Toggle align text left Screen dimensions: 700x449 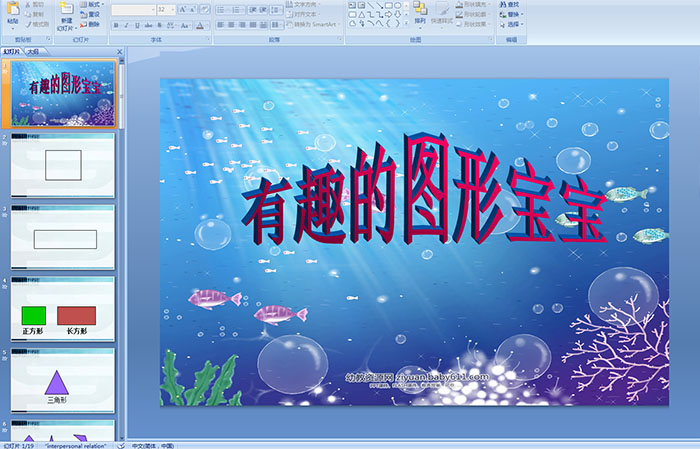(x=221, y=25)
